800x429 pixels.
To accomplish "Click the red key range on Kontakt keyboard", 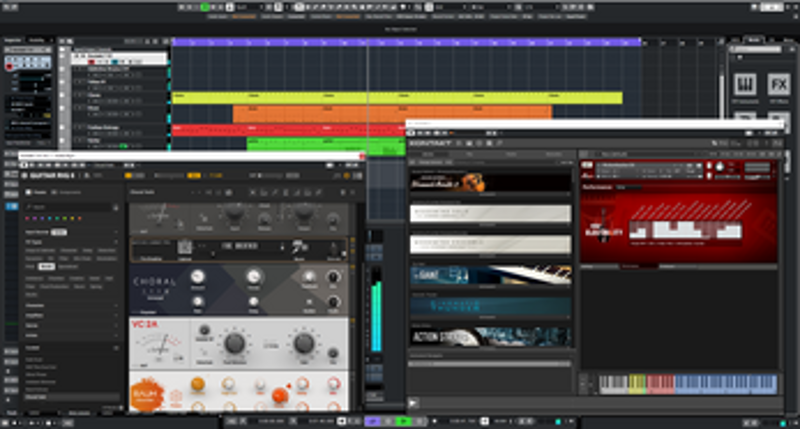I will [x=660, y=384].
